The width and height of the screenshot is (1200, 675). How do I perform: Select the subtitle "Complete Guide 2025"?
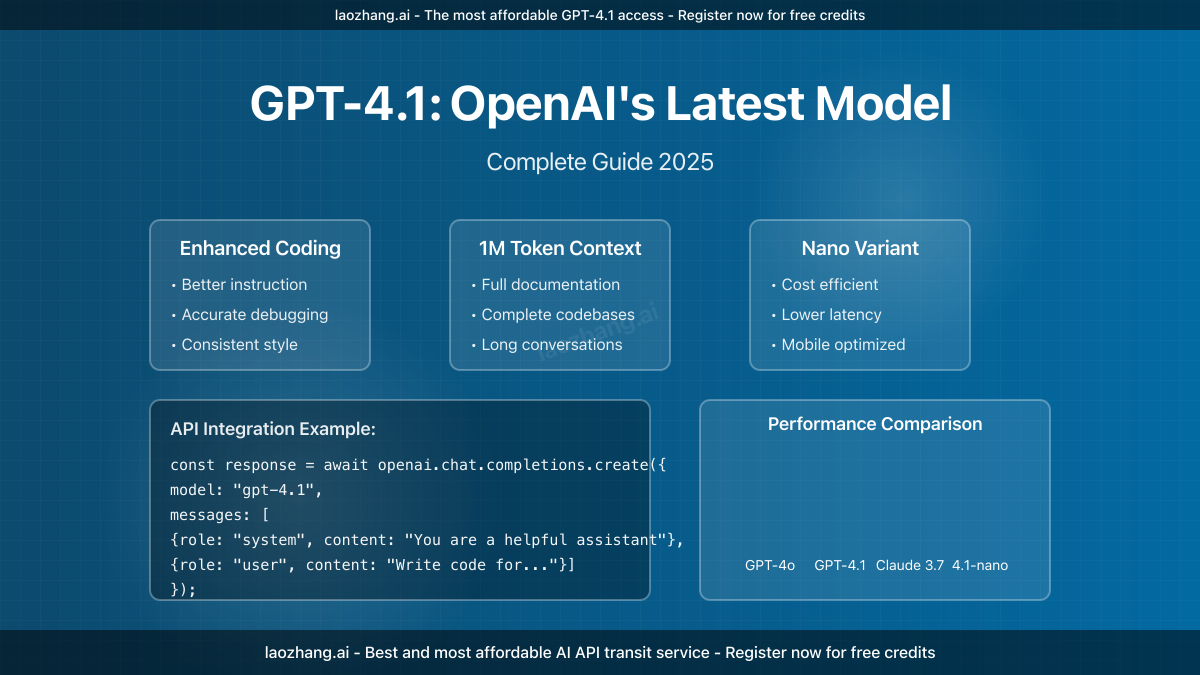[600, 162]
